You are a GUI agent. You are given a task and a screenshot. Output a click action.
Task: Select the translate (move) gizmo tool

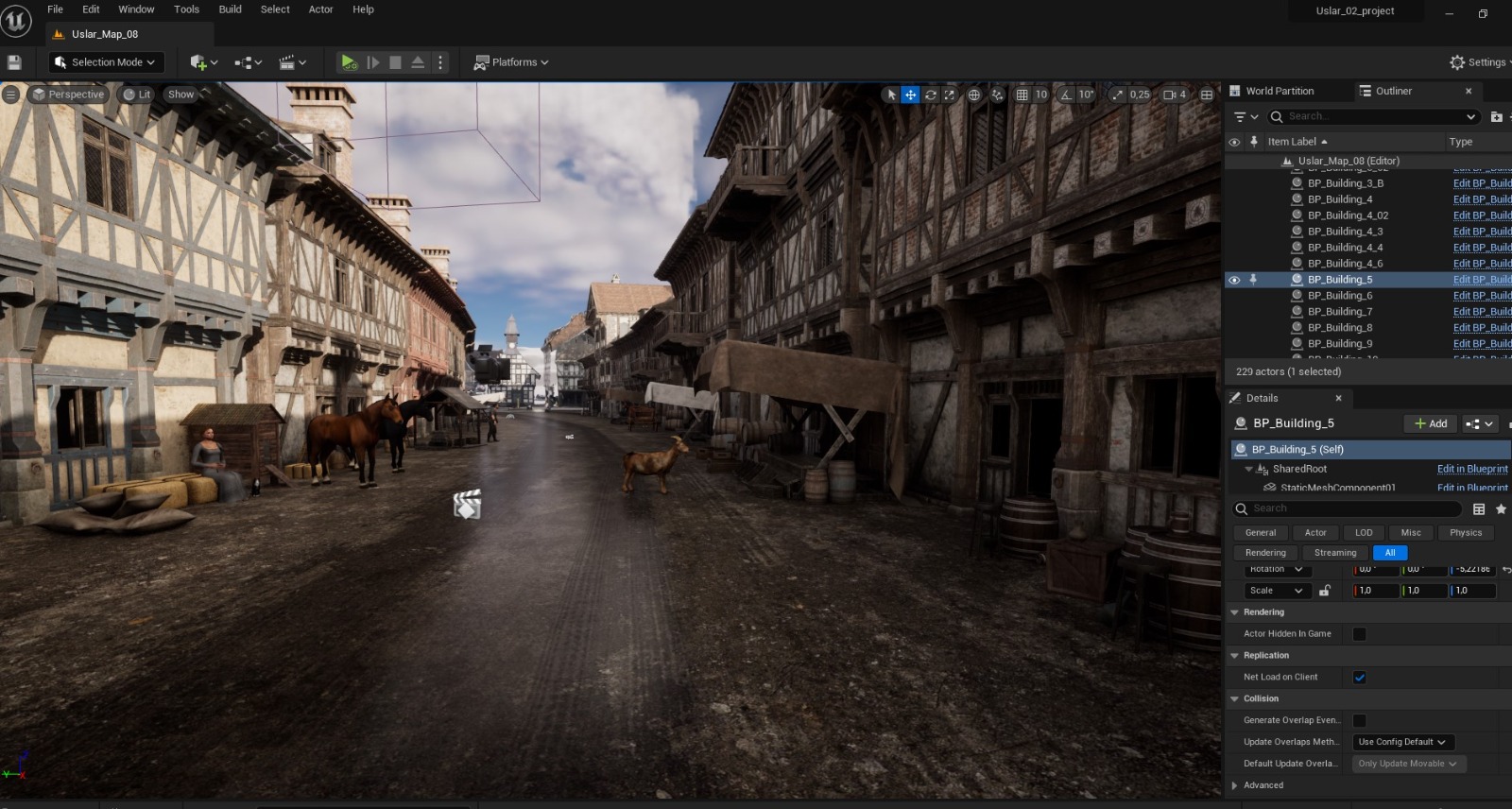click(x=910, y=95)
